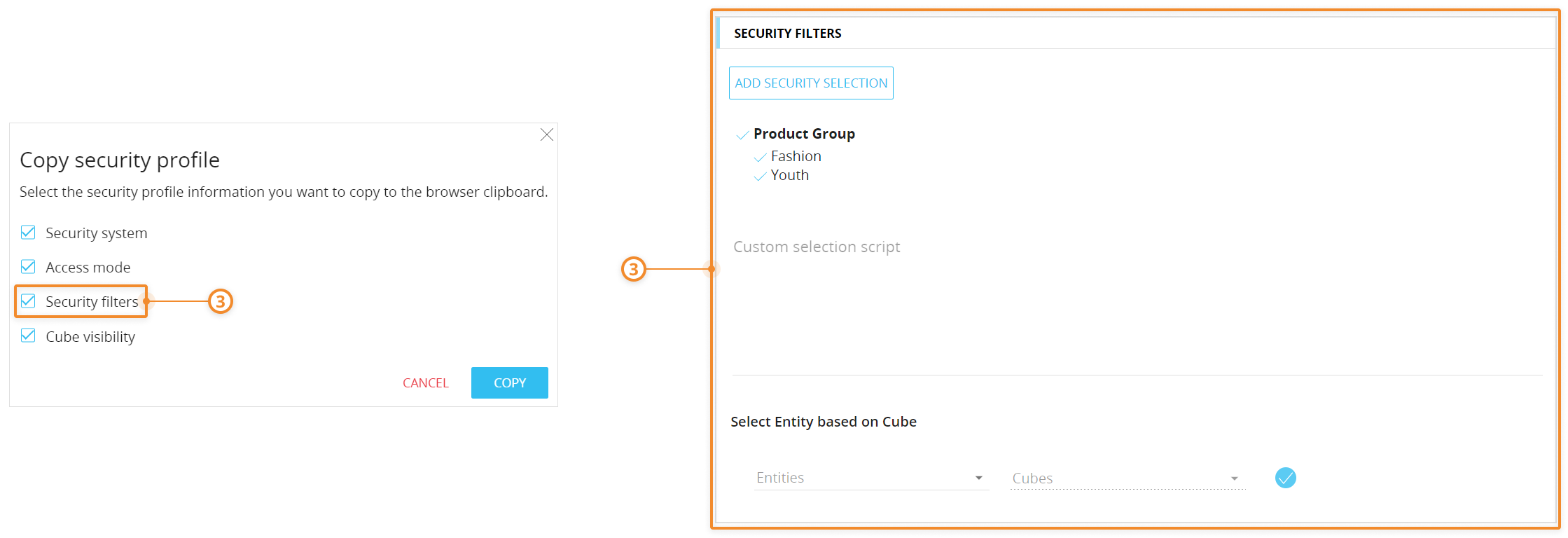Viewport: 1568px width, 538px height.
Task: Uncheck the Security system checkbox
Action: pos(28,233)
